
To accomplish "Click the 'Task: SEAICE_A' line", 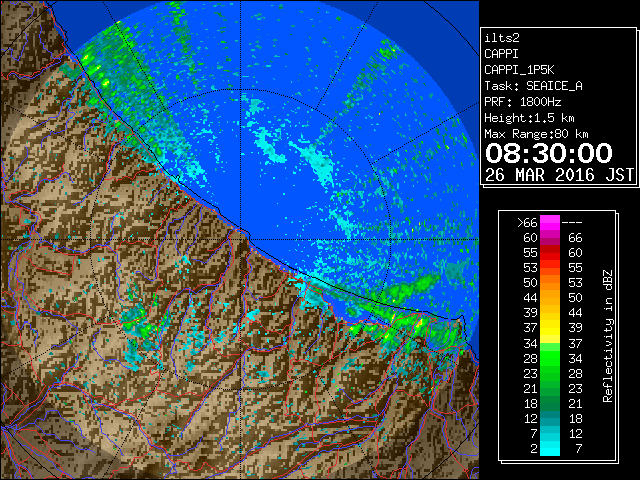I will pos(533,86).
